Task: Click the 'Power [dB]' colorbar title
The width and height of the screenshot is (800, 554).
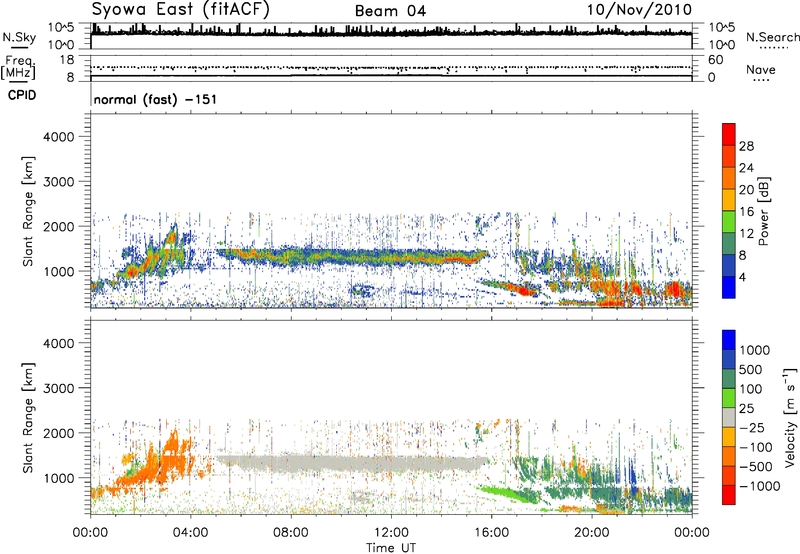Action: [x=763, y=211]
